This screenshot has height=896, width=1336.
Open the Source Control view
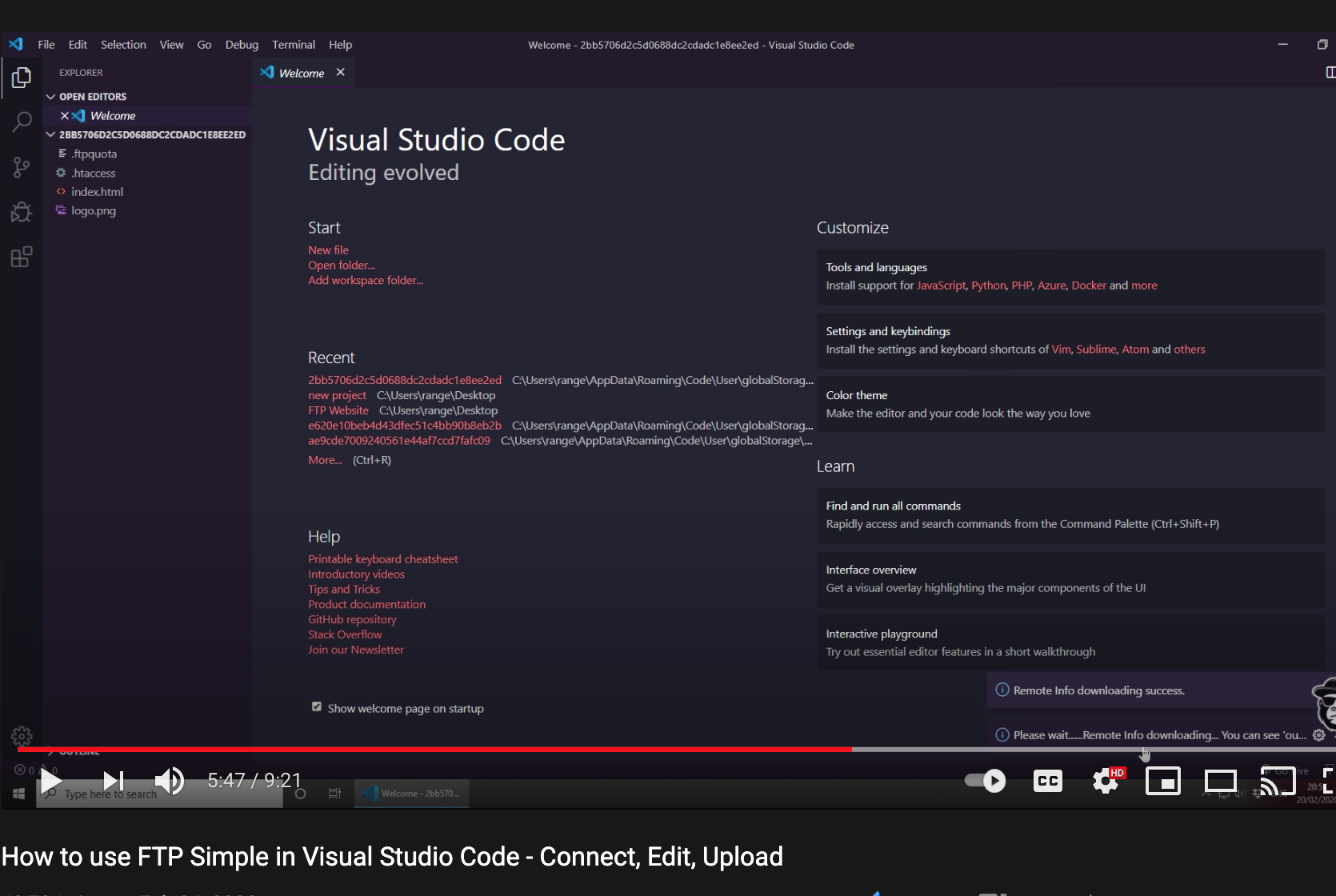pyautogui.click(x=22, y=167)
